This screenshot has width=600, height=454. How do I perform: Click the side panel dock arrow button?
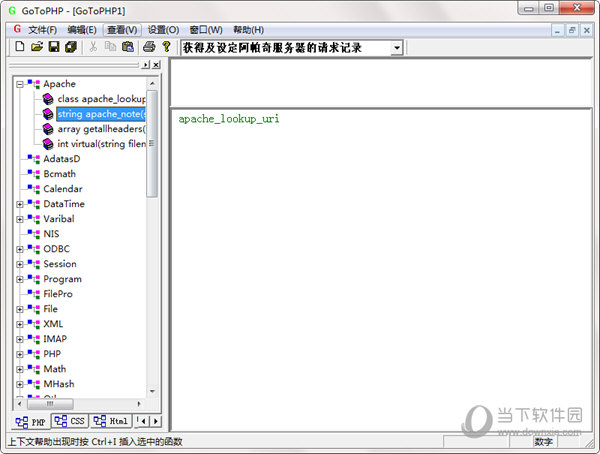pos(145,65)
